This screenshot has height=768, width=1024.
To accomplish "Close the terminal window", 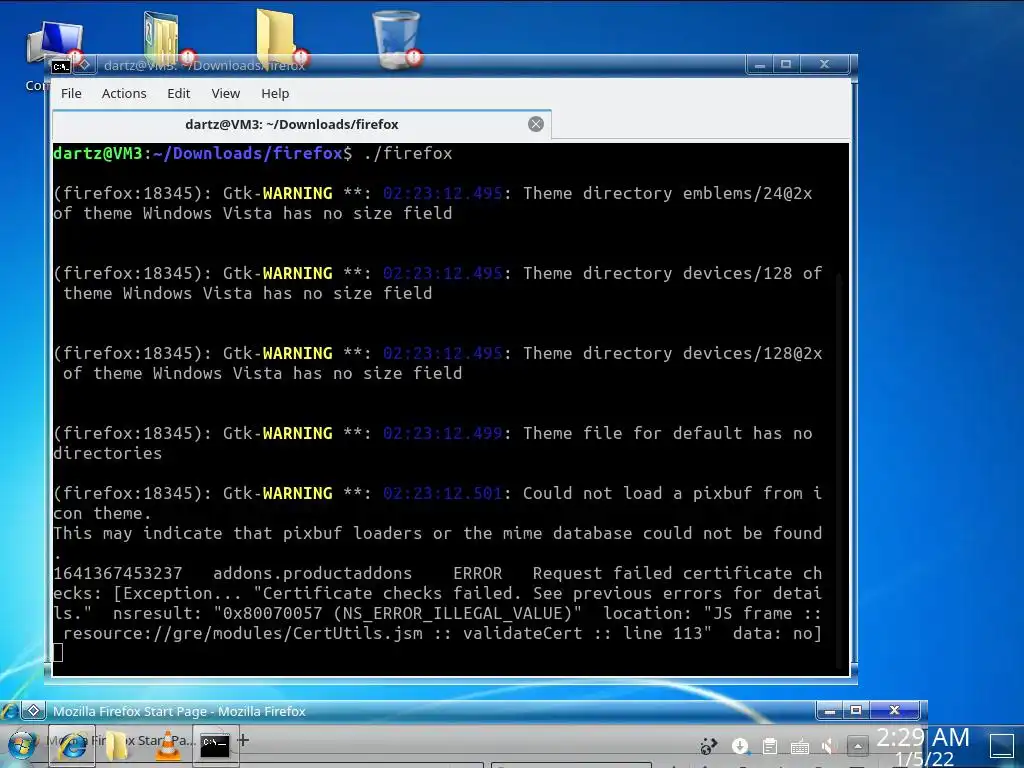I will [x=824, y=64].
